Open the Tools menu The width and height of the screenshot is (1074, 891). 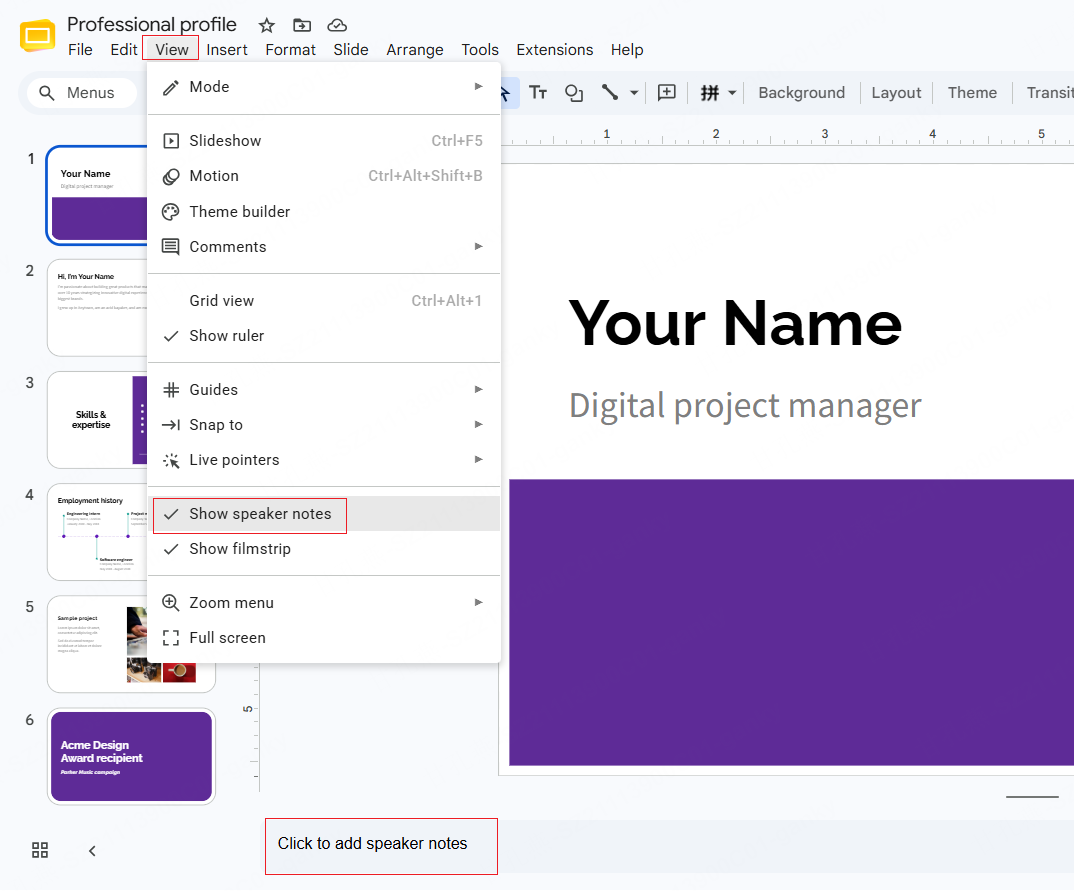pos(479,49)
